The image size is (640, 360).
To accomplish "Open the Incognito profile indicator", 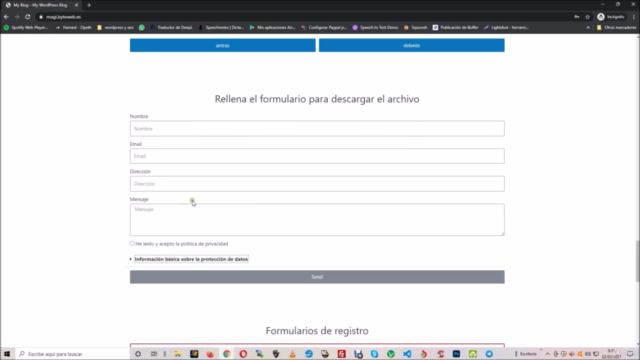I will [x=611, y=17].
